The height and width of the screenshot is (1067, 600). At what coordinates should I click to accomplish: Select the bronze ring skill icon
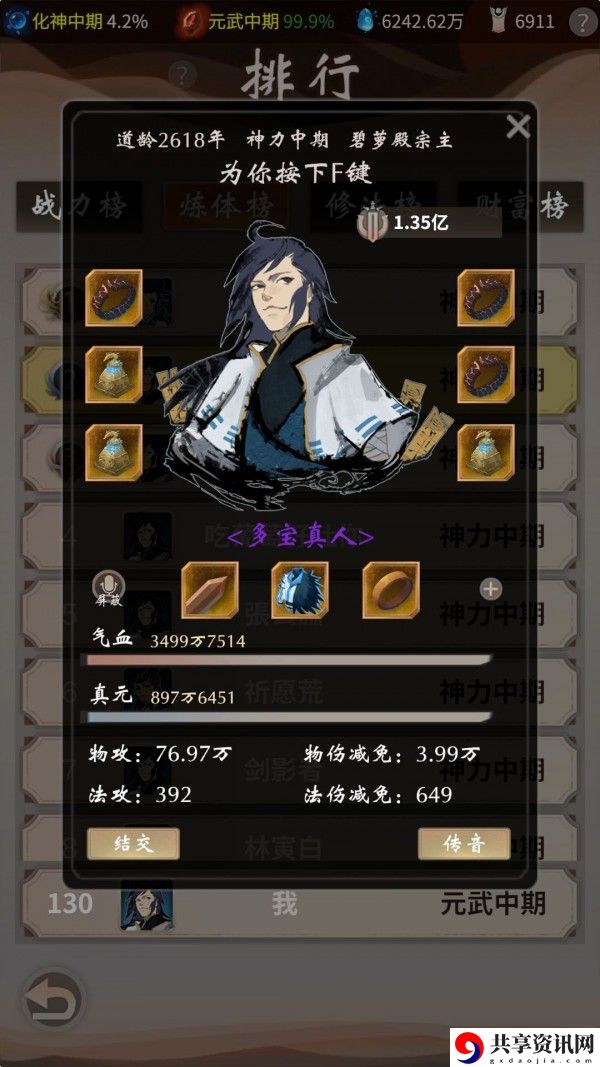[x=390, y=590]
